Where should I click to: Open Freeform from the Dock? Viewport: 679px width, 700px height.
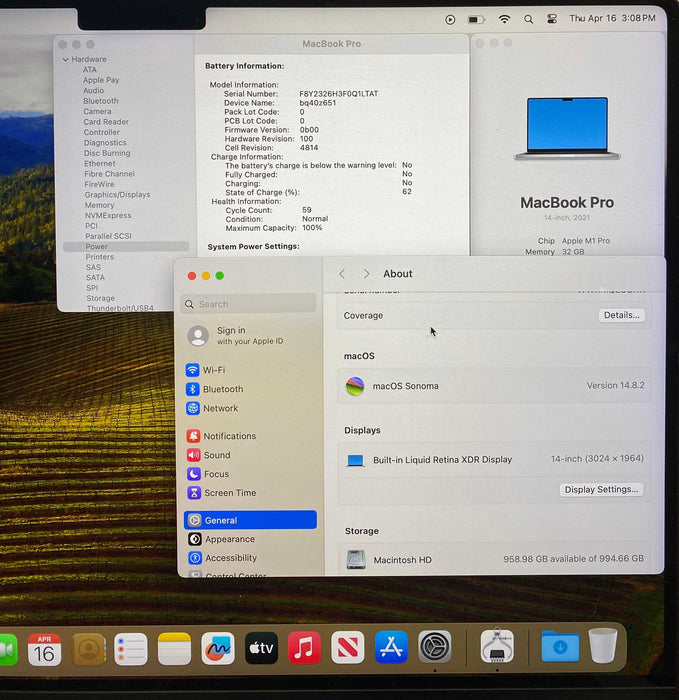click(x=218, y=648)
